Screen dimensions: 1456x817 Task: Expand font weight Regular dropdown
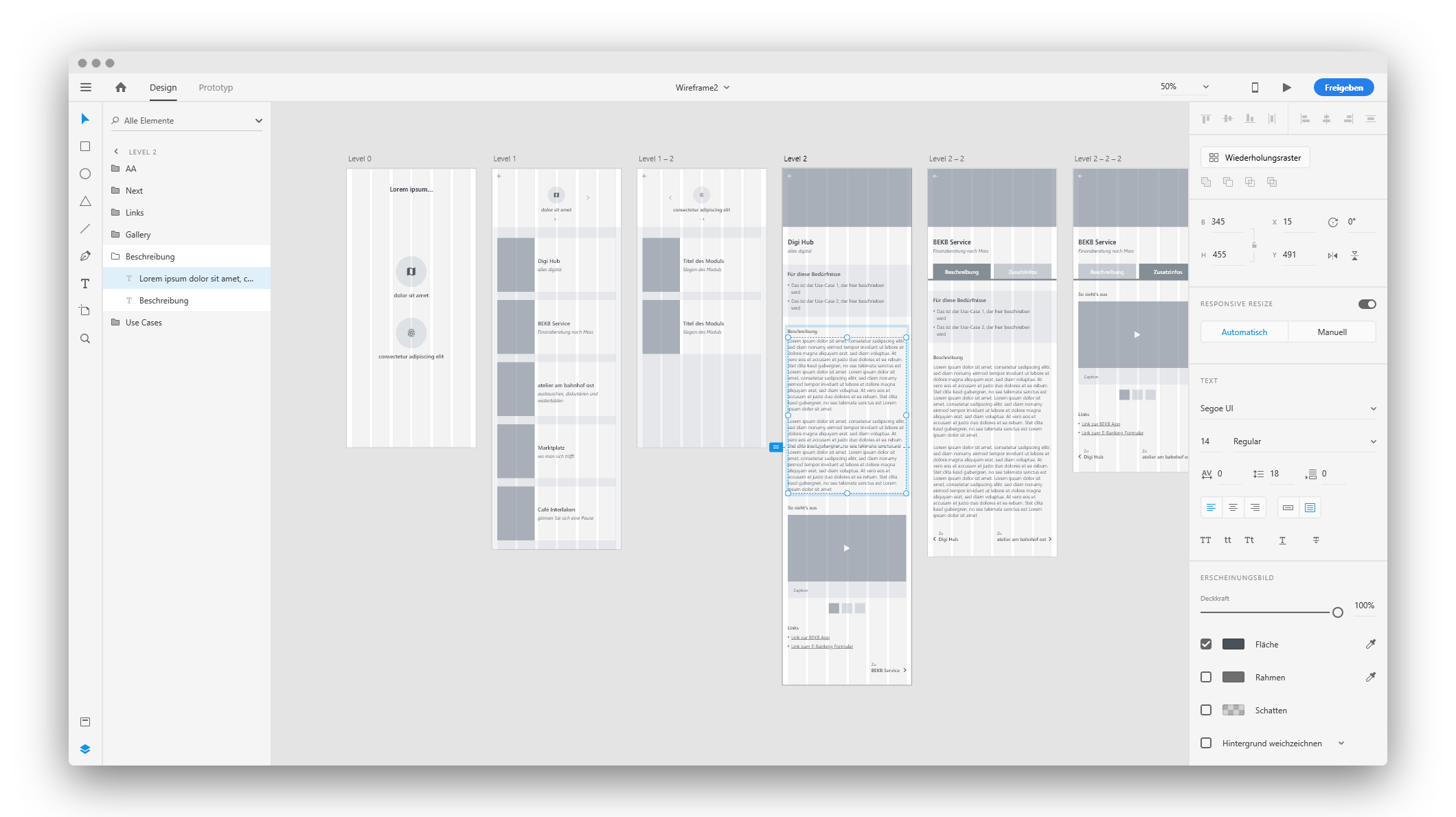(1375, 440)
